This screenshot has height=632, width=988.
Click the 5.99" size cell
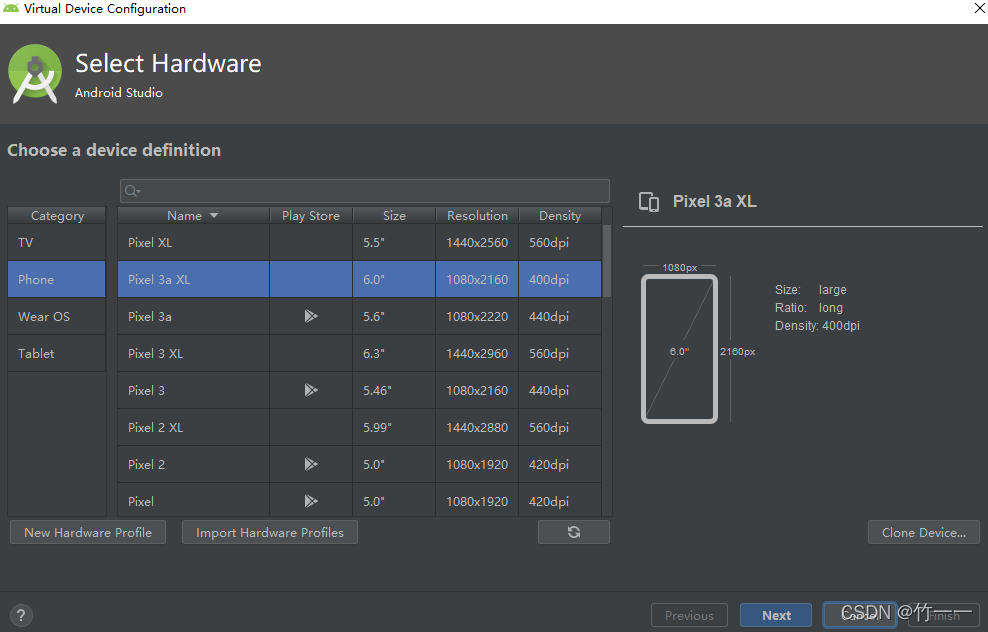tap(394, 427)
